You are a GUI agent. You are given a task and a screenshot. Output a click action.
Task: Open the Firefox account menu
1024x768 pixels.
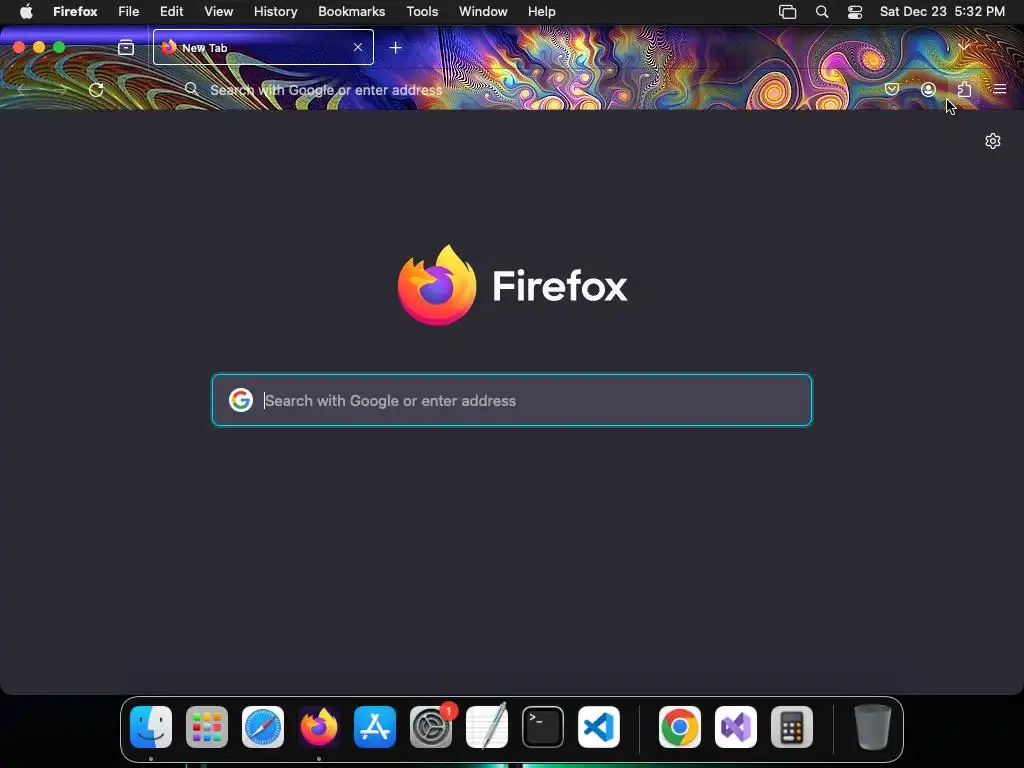[928, 89]
